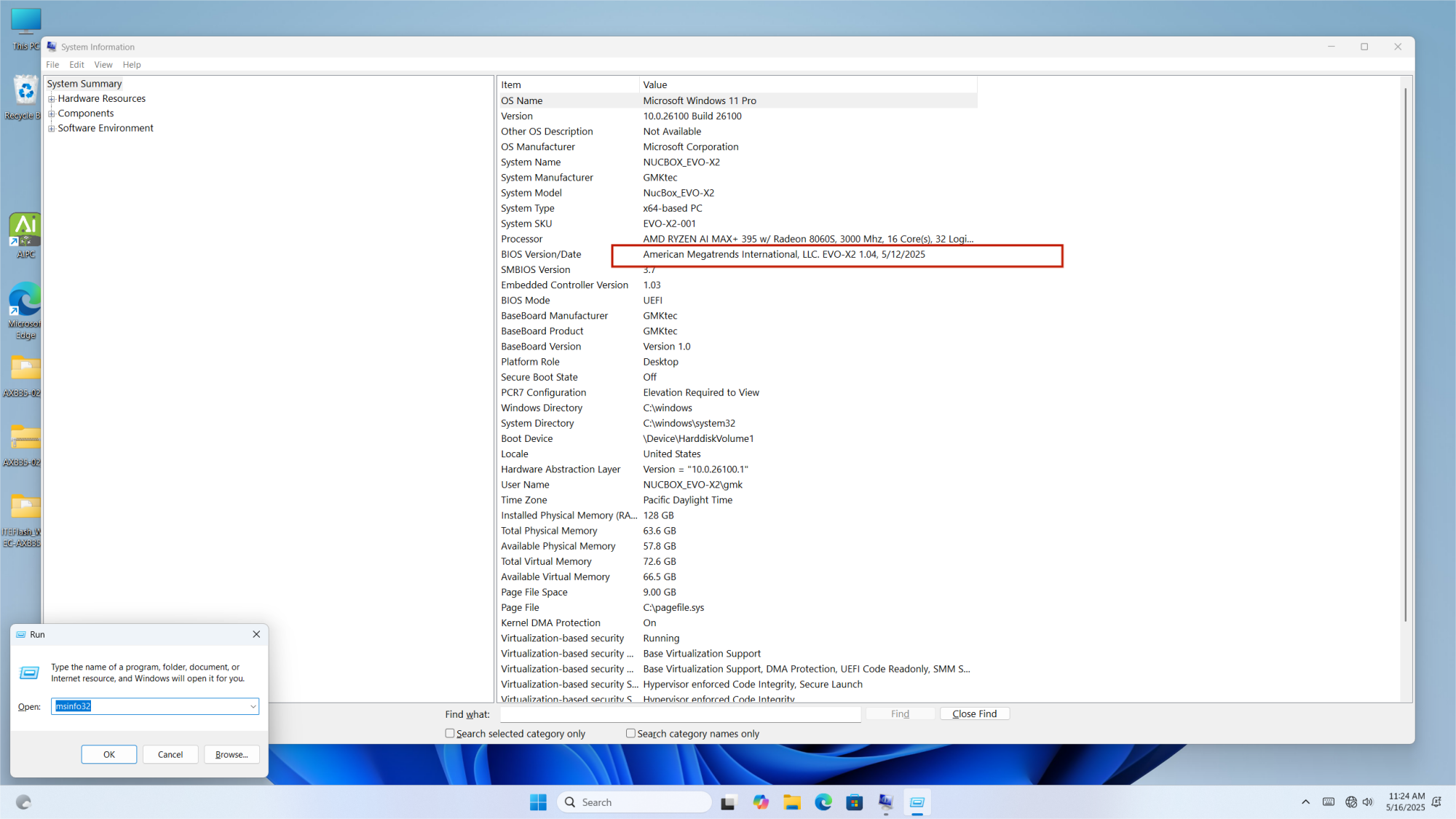This screenshot has height=819, width=1456.
Task: Launch the AIPC desktop shortcut
Action: coord(25,235)
